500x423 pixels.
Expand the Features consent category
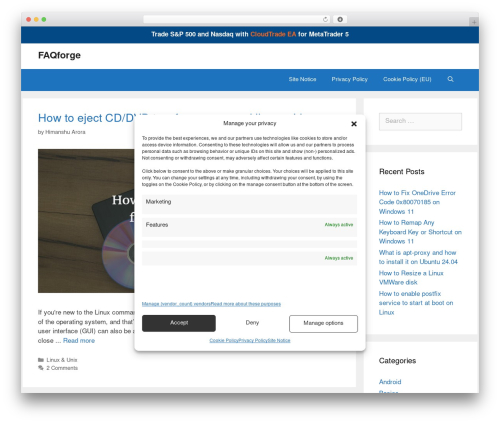tap(249, 227)
